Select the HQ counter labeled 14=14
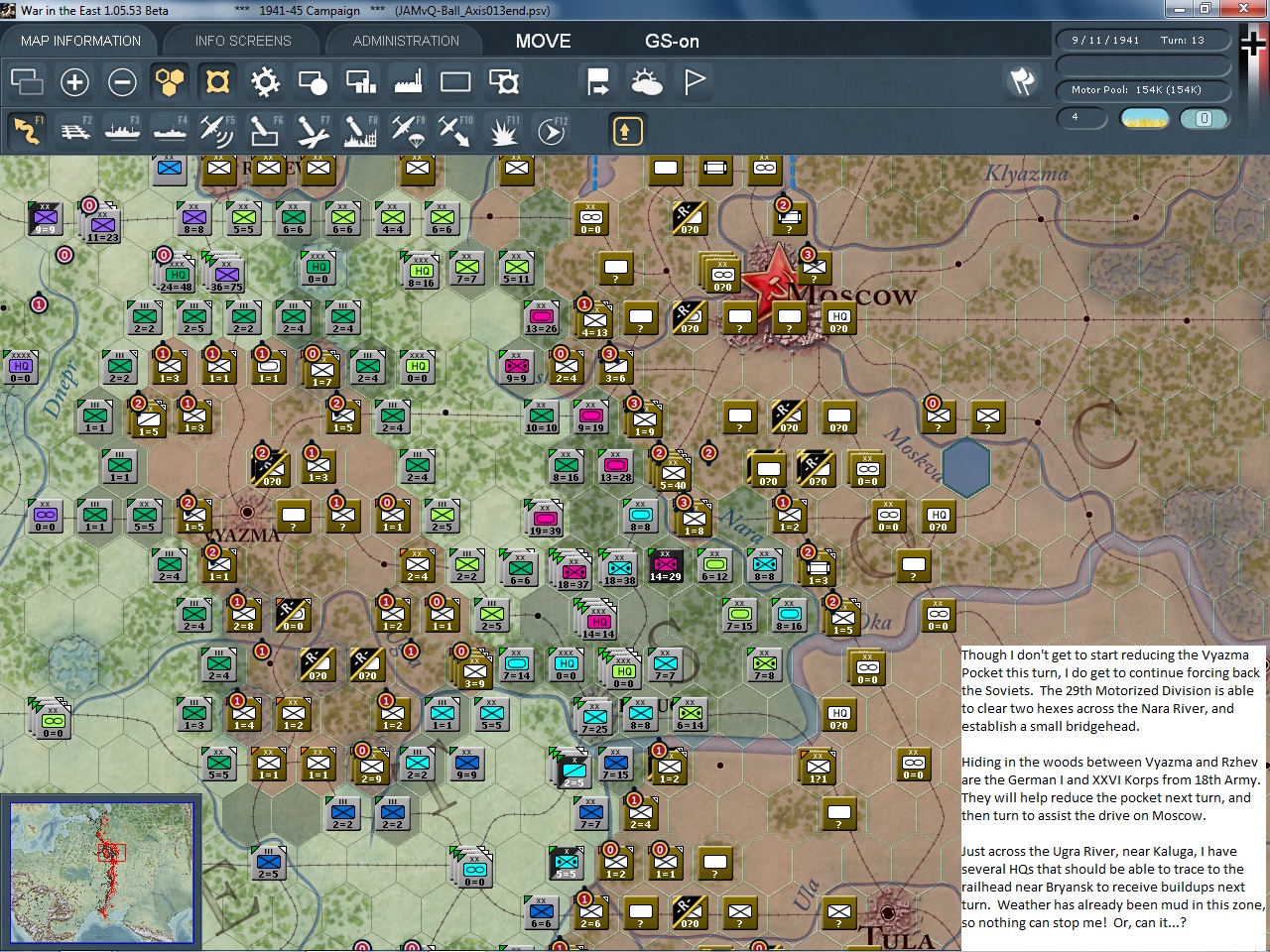The height and width of the screenshot is (952, 1270). pos(598,620)
